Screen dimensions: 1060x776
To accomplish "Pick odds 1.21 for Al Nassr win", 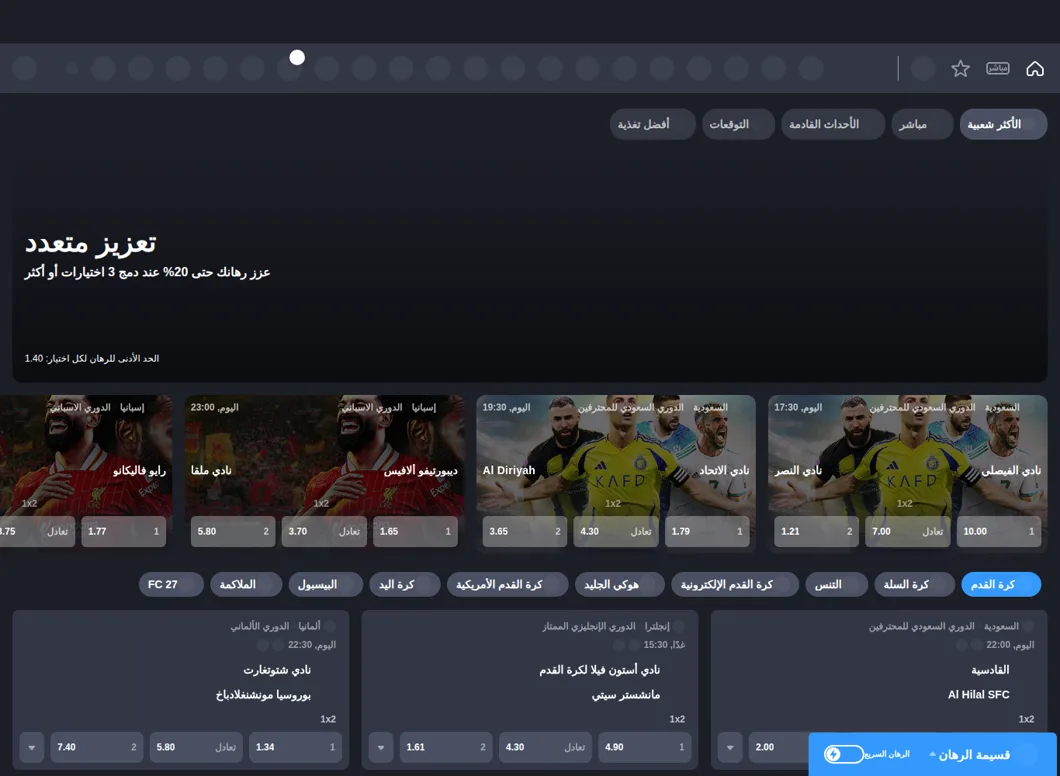I will coord(816,532).
